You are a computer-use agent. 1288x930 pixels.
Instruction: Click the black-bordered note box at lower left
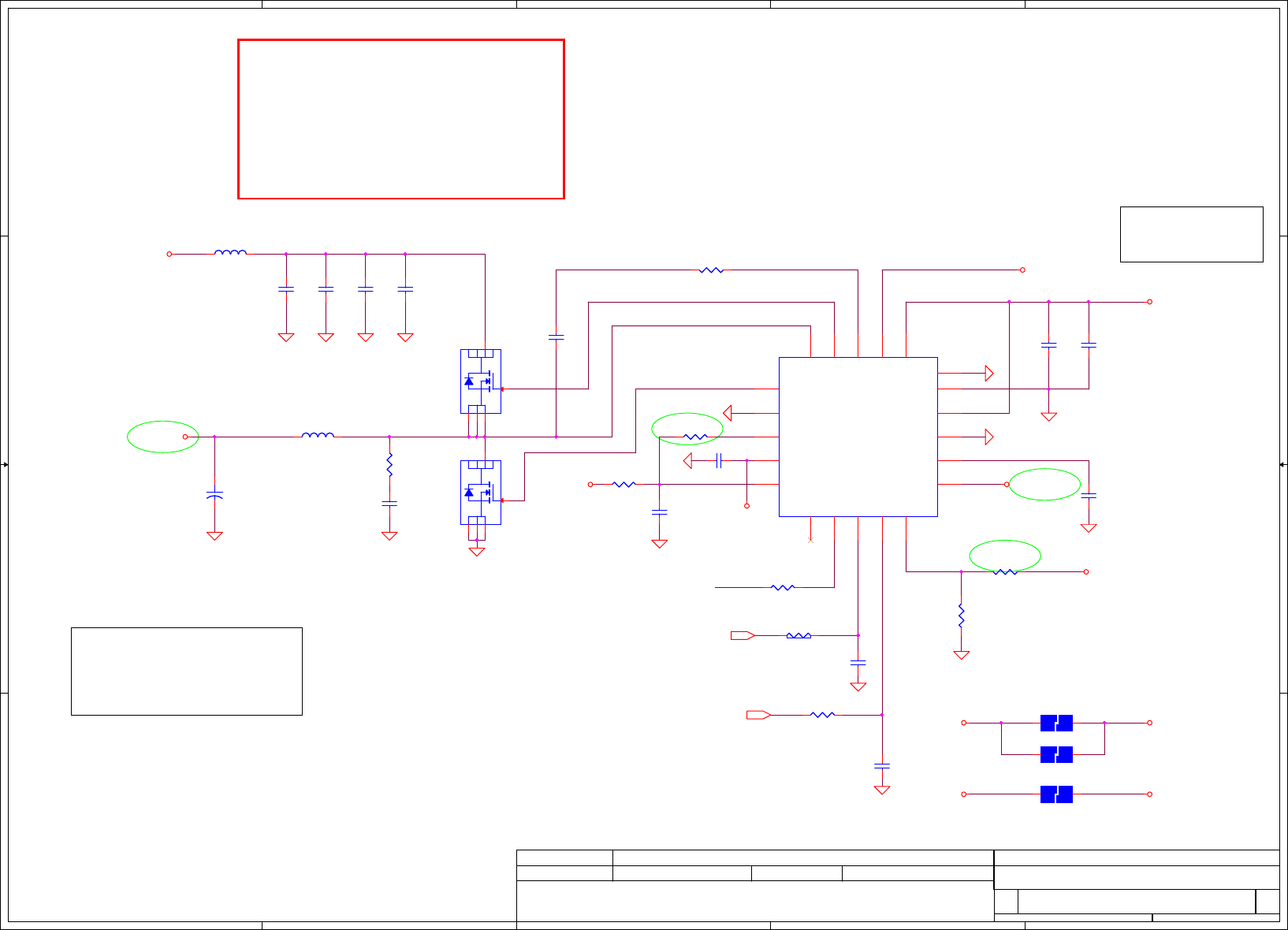(187, 671)
